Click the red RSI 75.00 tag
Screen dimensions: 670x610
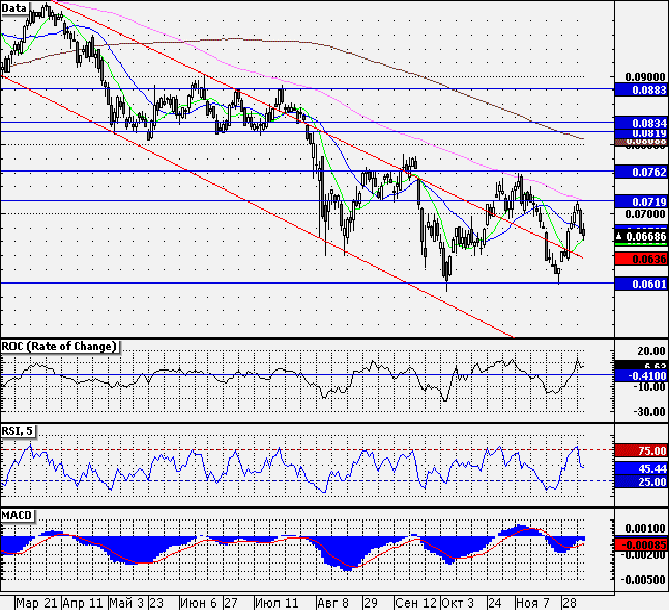[641, 451]
